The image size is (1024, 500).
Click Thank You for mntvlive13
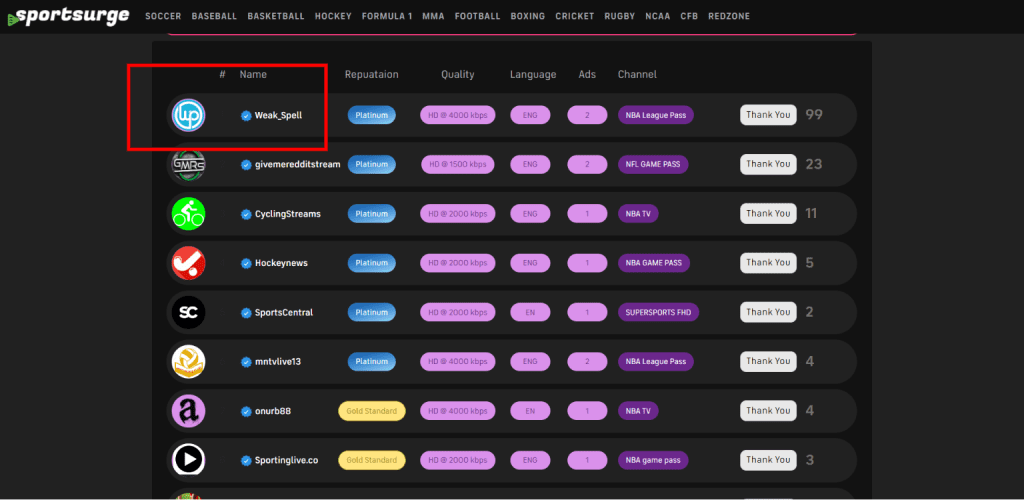point(768,361)
